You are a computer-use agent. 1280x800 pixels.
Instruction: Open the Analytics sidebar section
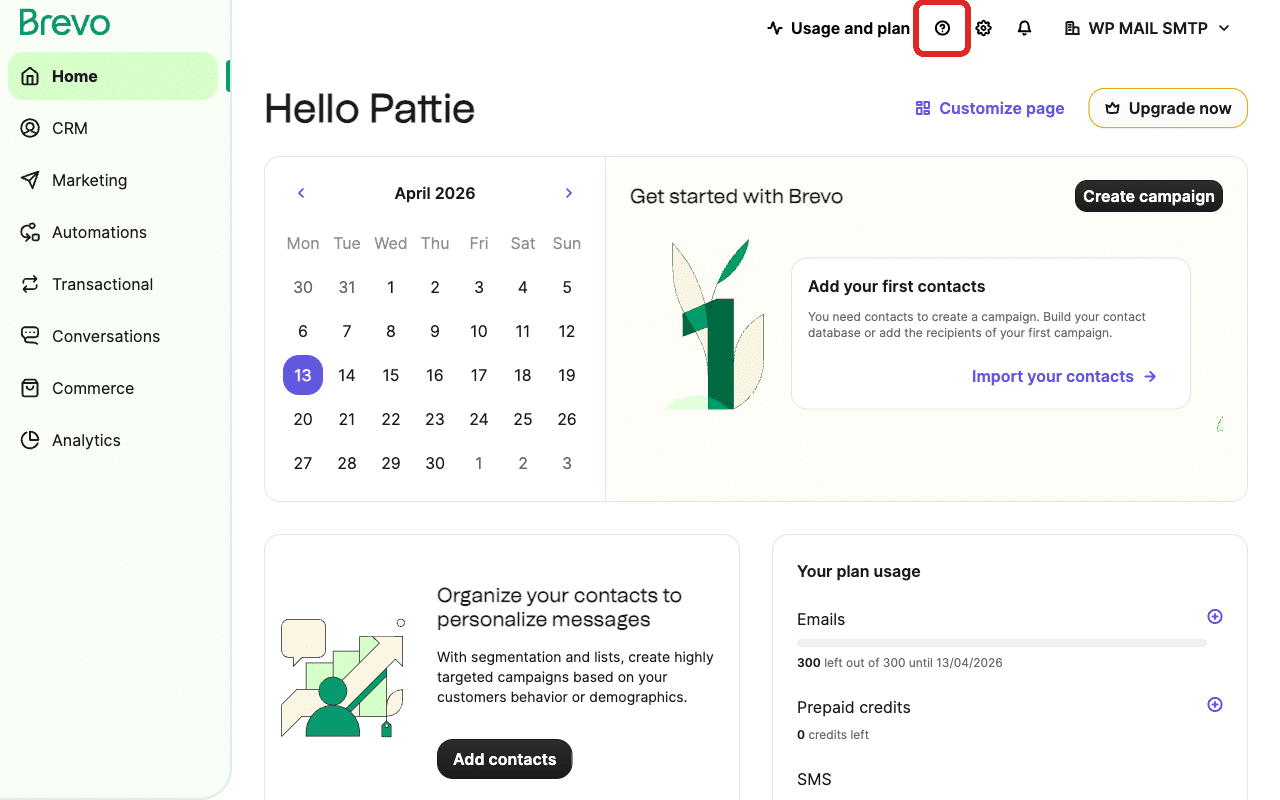(86, 440)
